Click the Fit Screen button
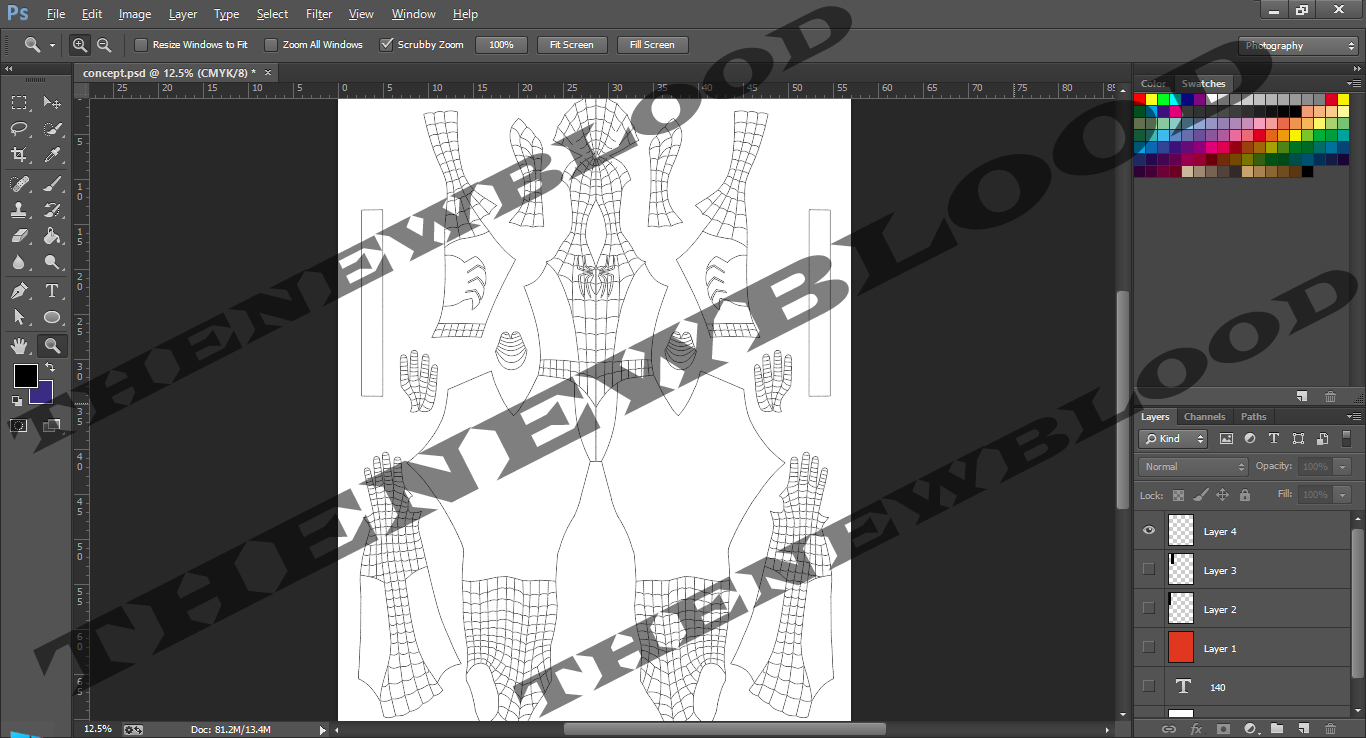The image size is (1366, 738). click(572, 45)
